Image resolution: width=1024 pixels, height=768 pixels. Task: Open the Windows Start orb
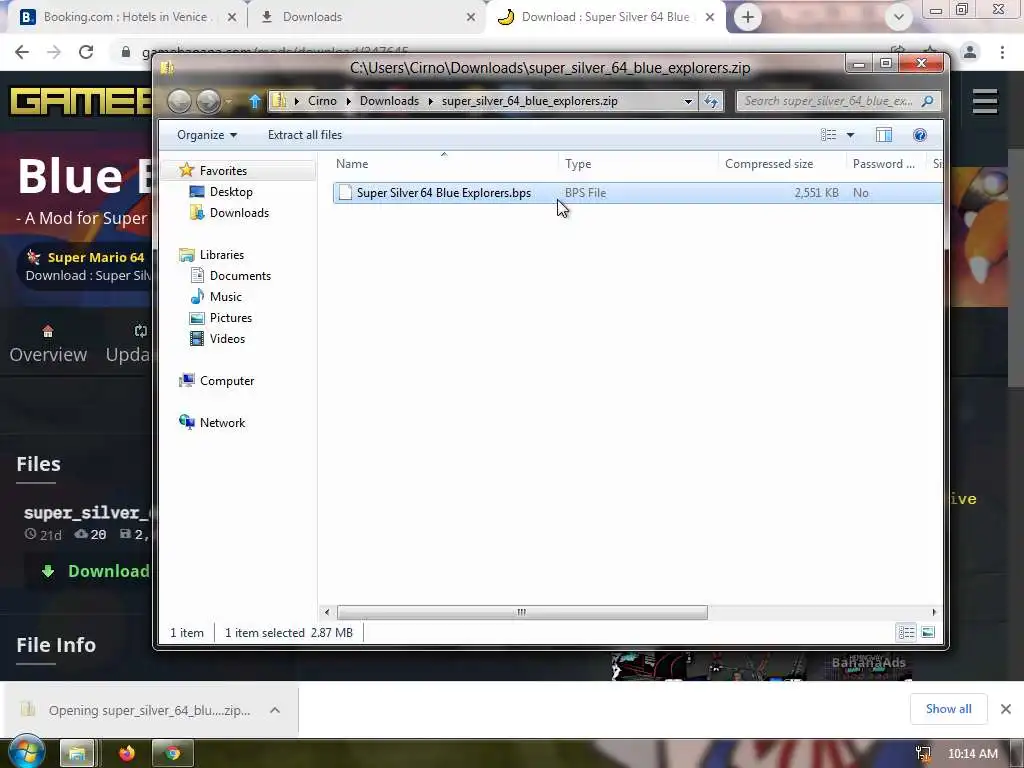point(26,752)
